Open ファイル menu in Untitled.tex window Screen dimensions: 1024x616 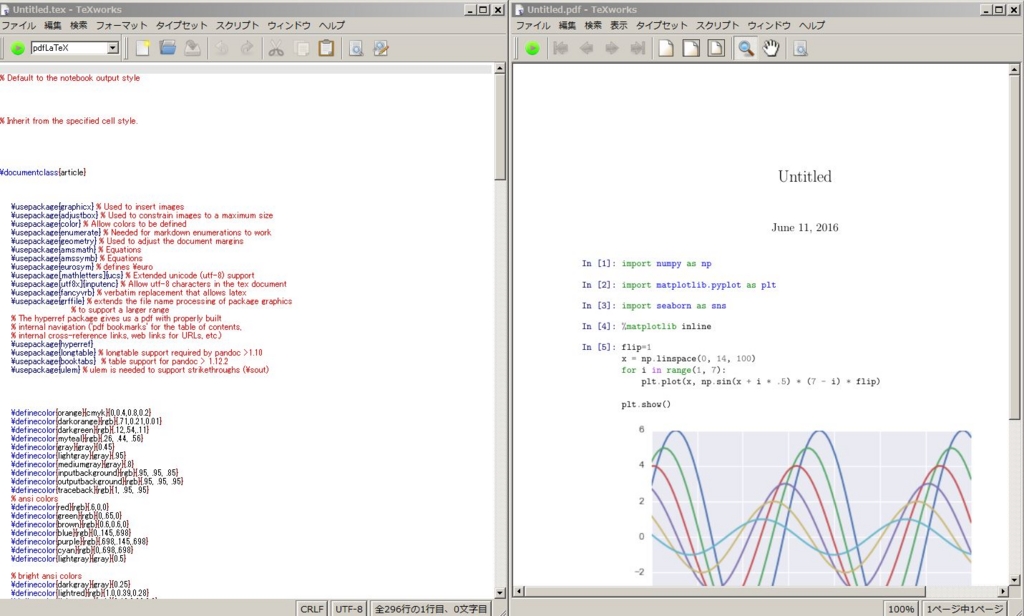(18, 25)
